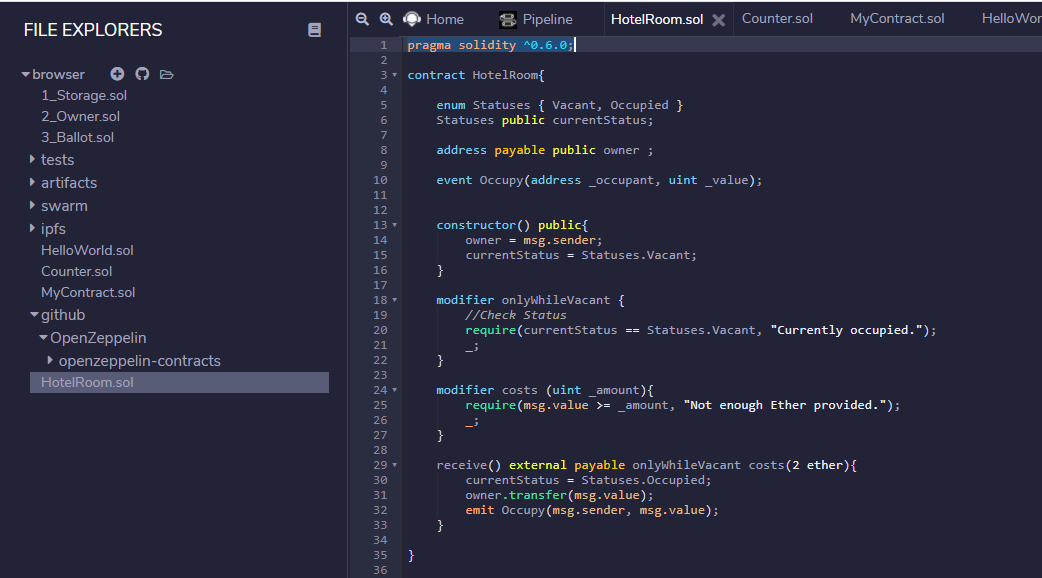The width and height of the screenshot is (1042, 578).
Task: Open local folder icon next to browser
Action: coord(167,74)
